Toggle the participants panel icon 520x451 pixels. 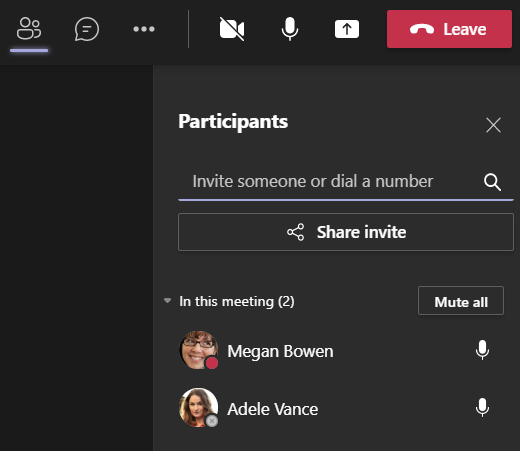[29, 29]
